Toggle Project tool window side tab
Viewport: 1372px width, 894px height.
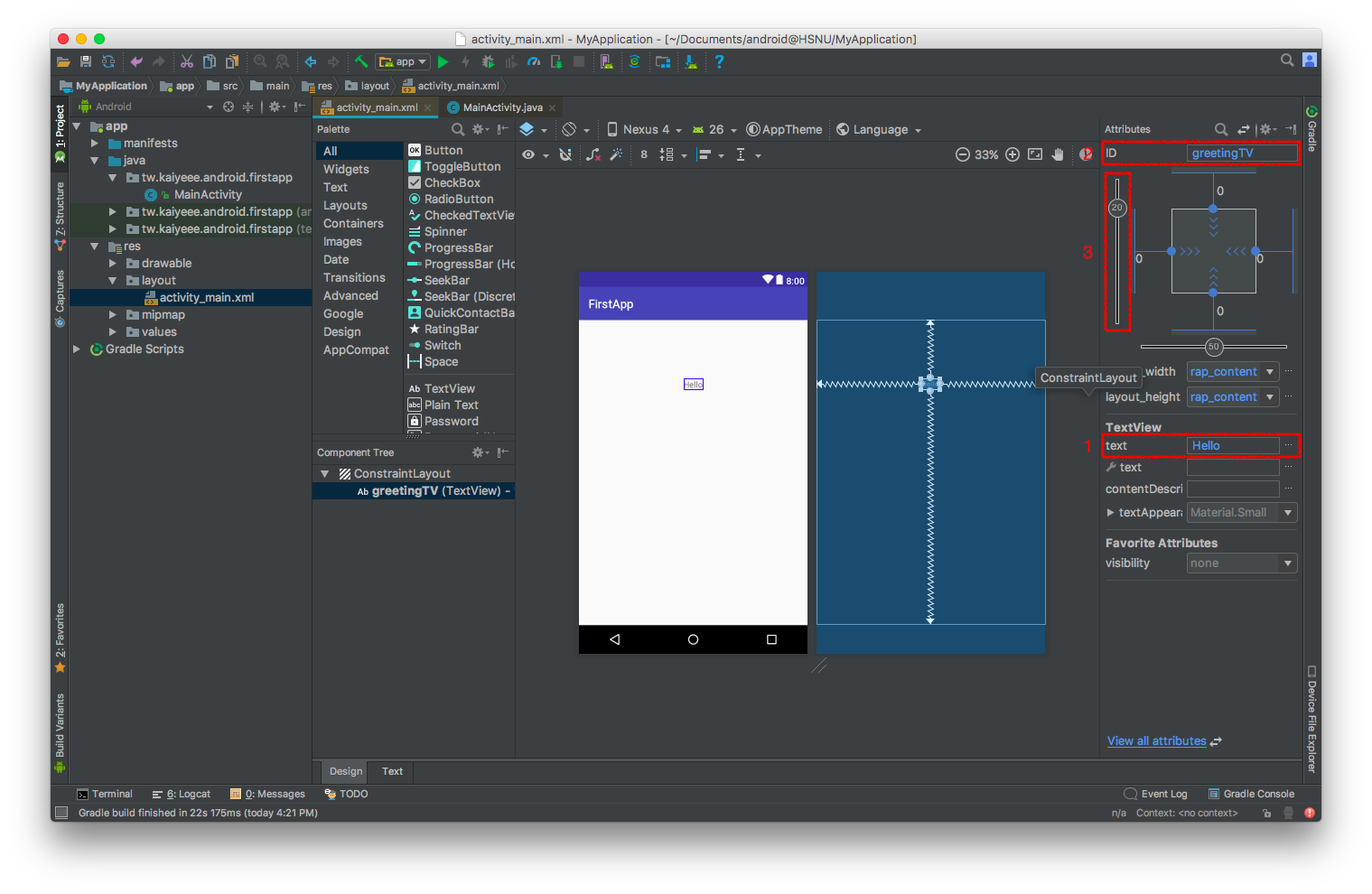tap(60, 134)
